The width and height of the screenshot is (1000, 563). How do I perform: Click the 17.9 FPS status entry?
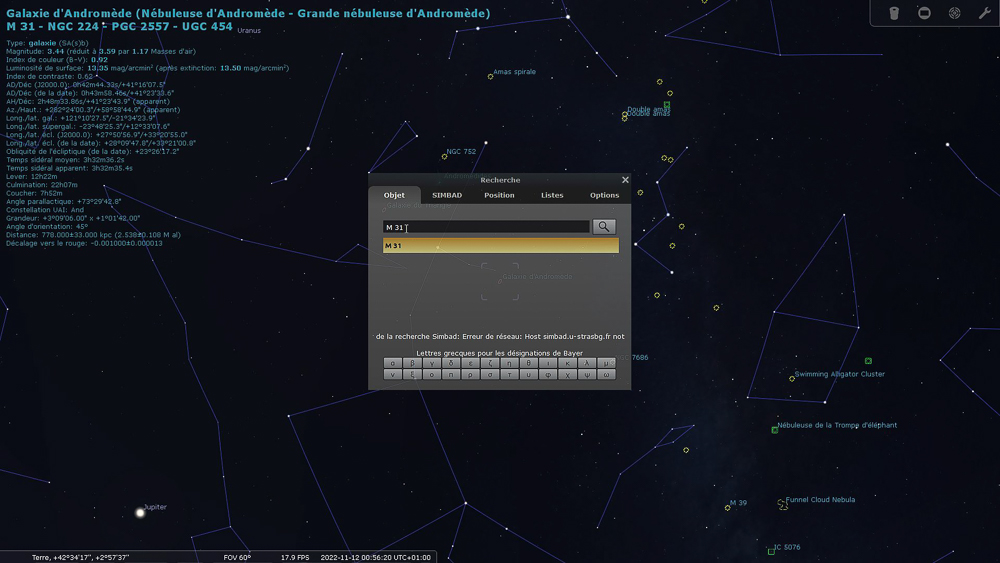[x=295, y=557]
